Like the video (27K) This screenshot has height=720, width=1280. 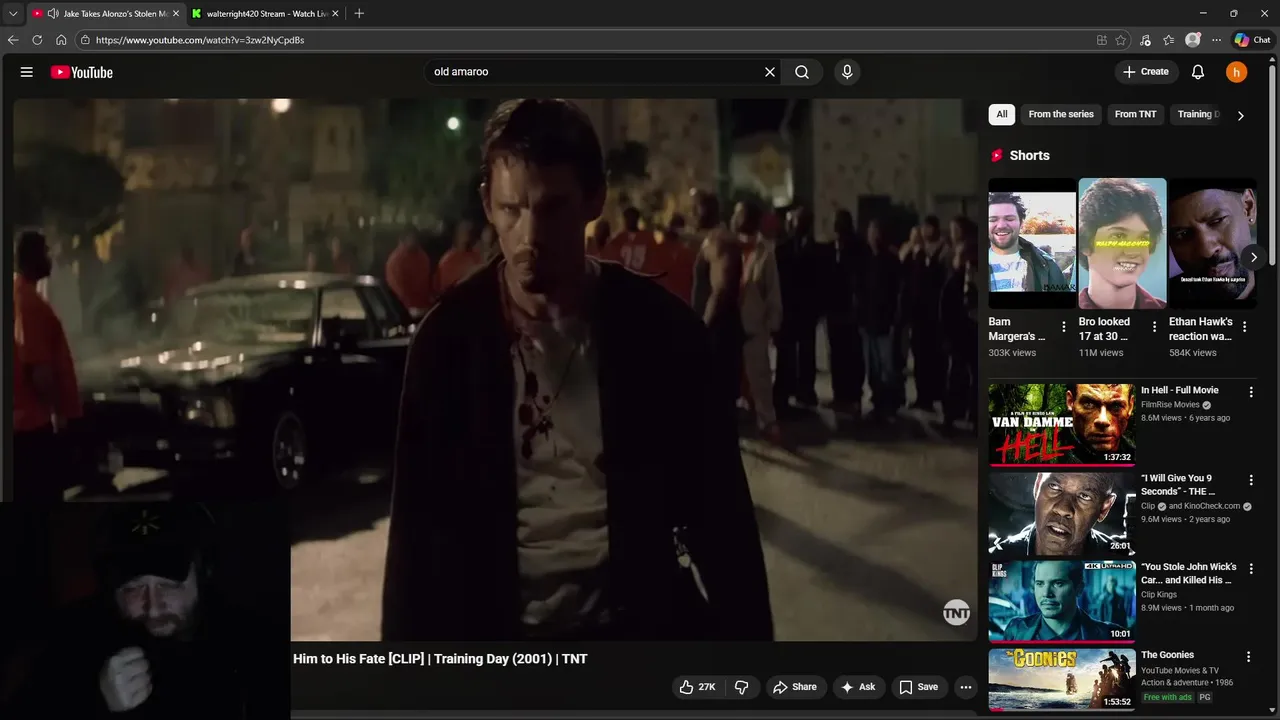pyautogui.click(x=698, y=687)
